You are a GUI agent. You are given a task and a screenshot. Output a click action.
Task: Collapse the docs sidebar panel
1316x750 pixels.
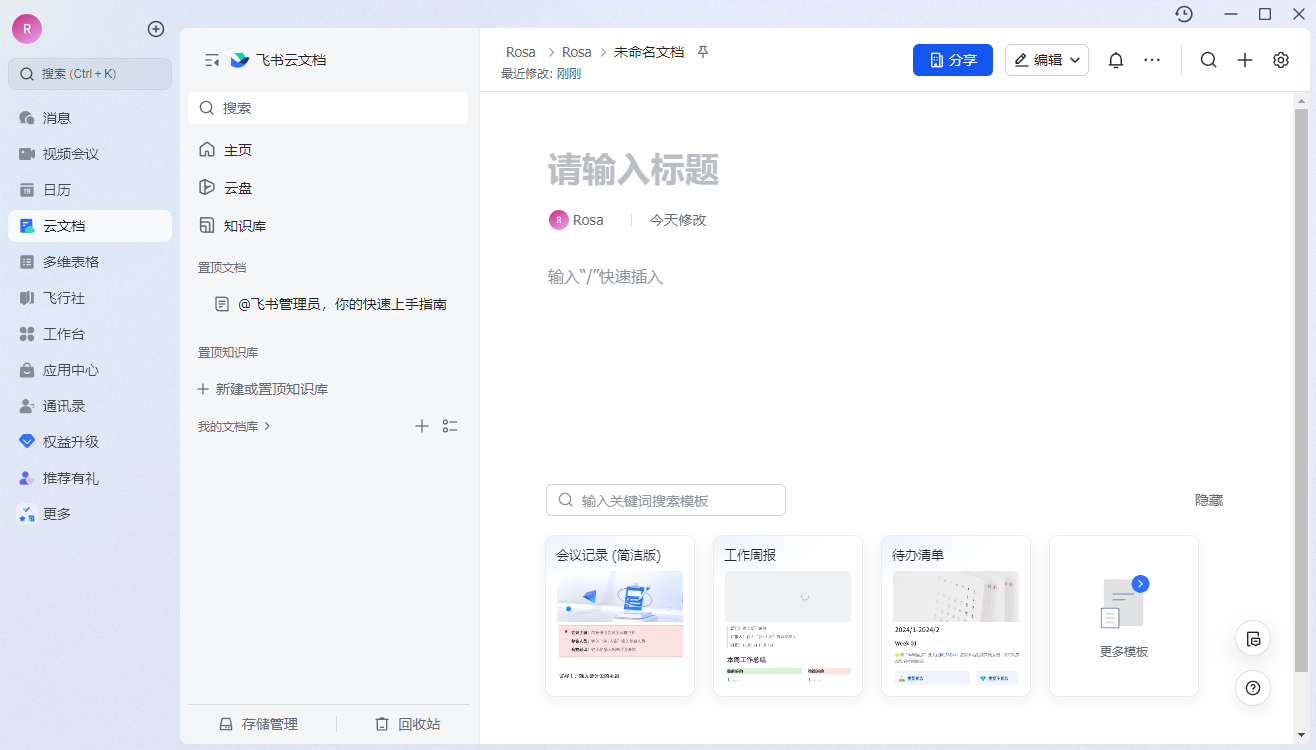(211, 60)
